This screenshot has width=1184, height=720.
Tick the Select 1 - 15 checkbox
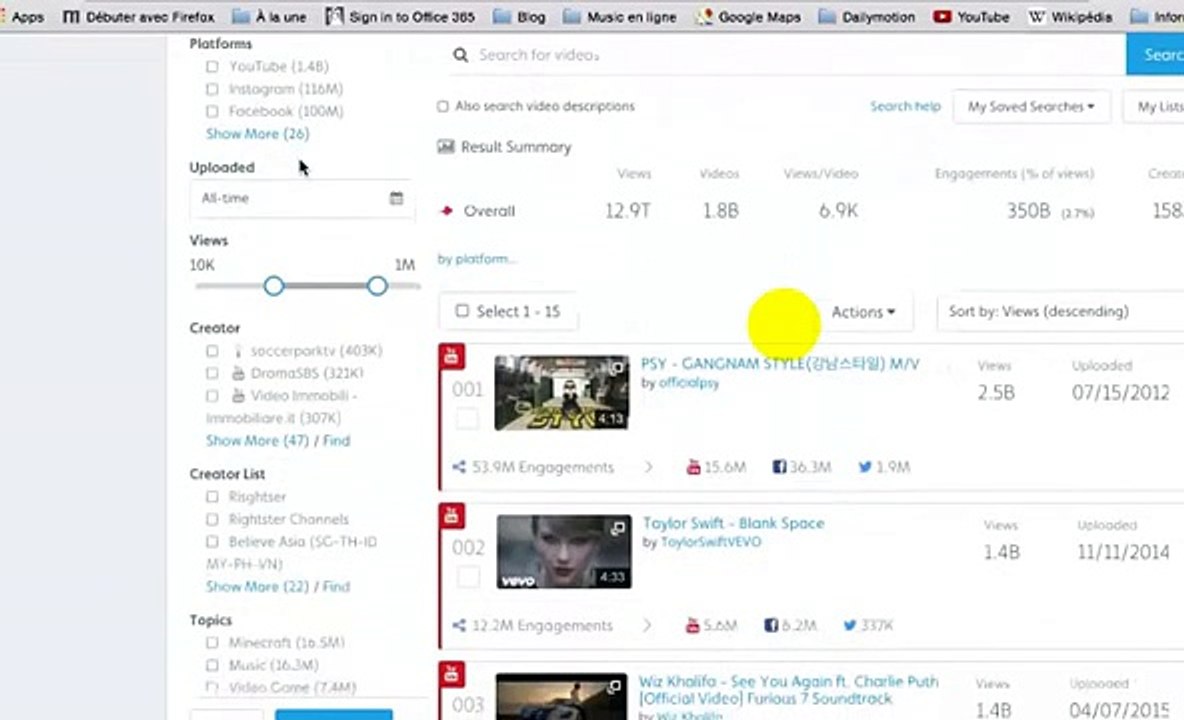(462, 311)
